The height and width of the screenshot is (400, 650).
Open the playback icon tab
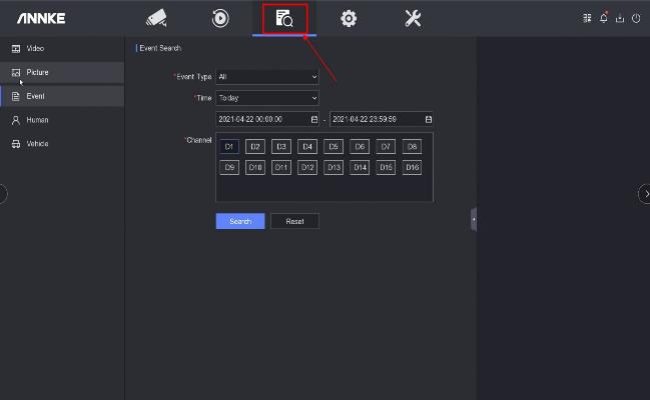(x=220, y=18)
